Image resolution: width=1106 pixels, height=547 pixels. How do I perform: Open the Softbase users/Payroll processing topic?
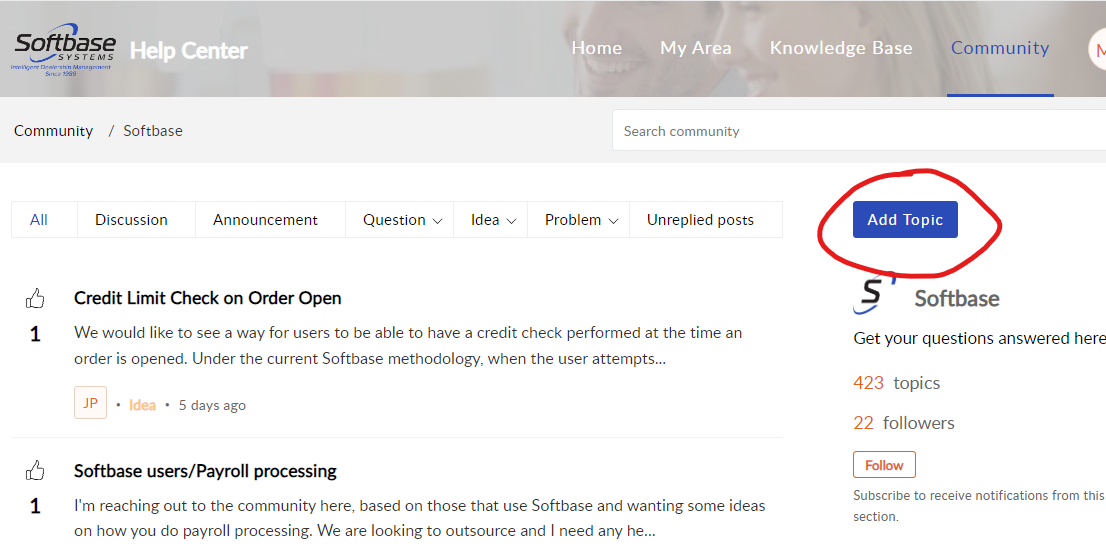(x=205, y=471)
